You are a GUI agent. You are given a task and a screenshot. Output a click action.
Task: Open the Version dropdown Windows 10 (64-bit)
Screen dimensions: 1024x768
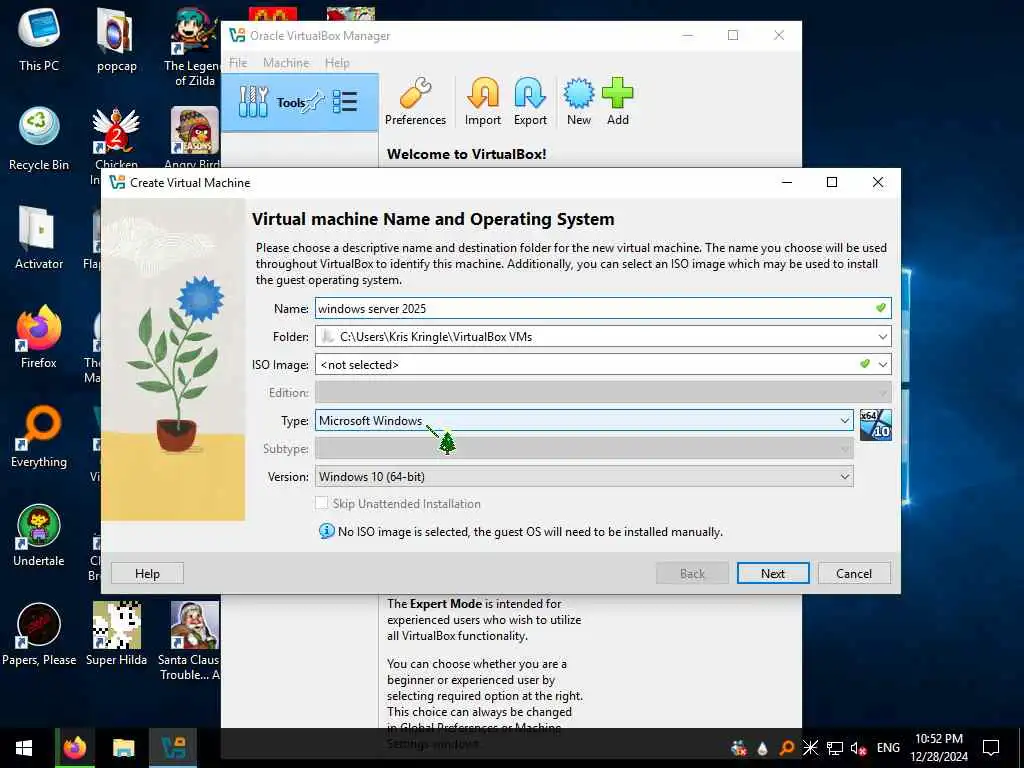click(x=584, y=477)
